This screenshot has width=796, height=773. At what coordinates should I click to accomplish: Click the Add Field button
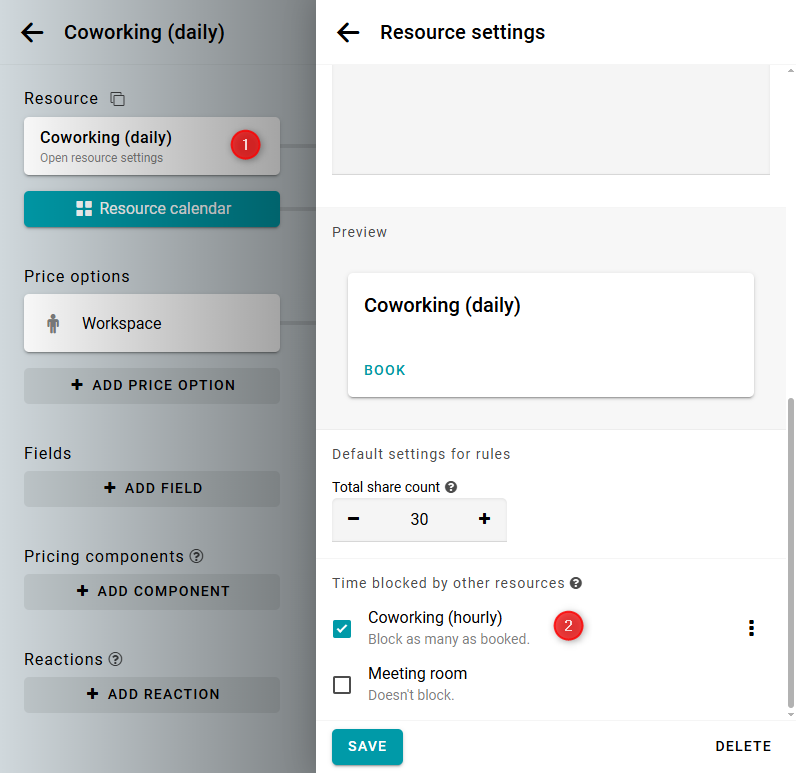[x=152, y=488]
